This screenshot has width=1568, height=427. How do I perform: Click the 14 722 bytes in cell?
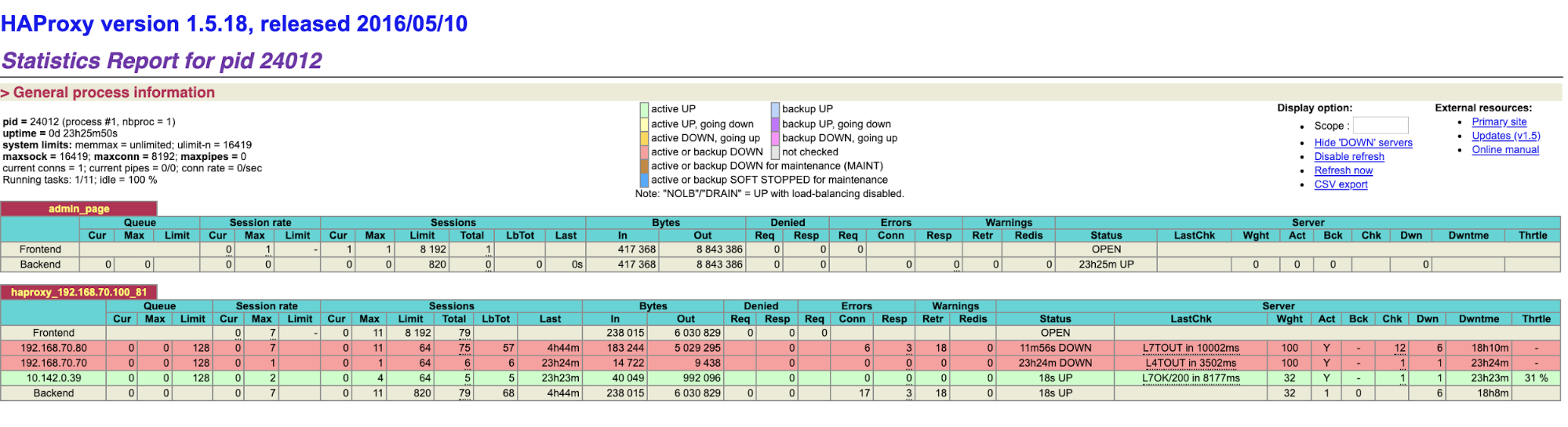click(615, 363)
